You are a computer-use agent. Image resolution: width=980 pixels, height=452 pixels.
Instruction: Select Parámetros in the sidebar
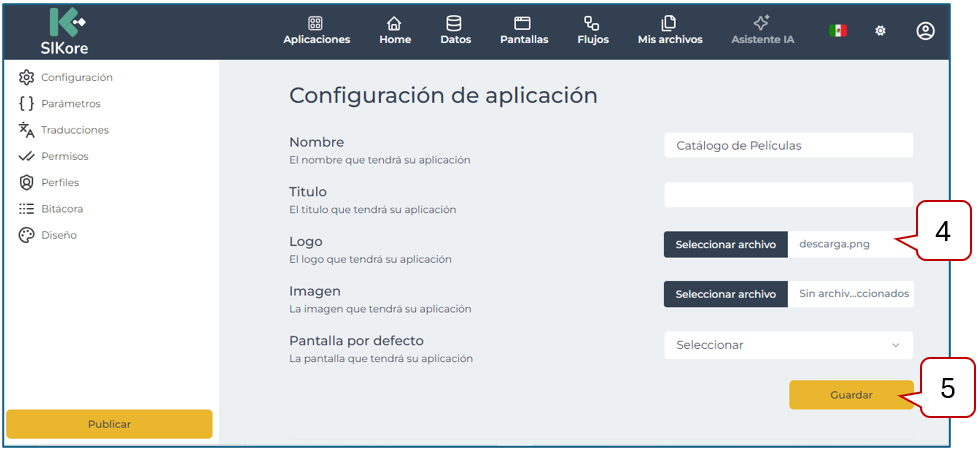pos(70,103)
